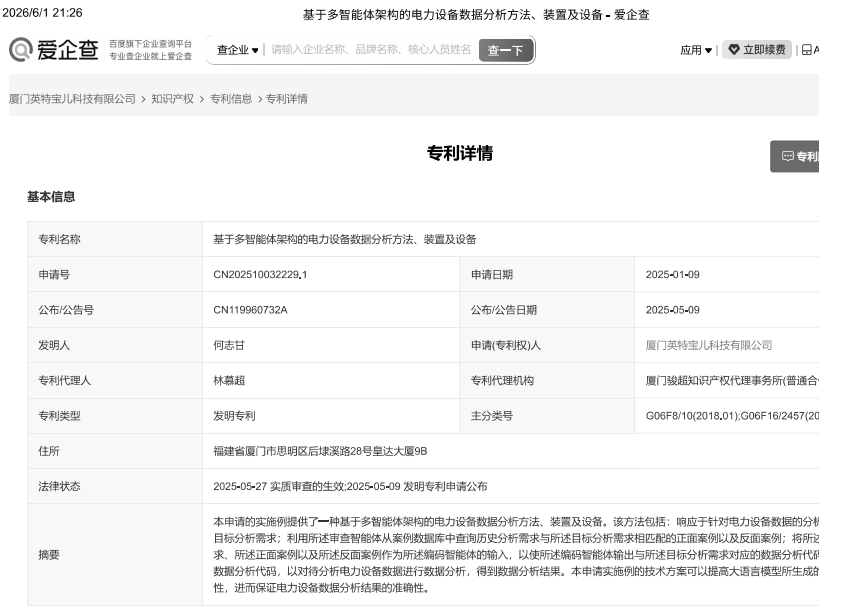Image resolution: width=842 pixels, height=611 pixels.
Task: Select patent name cell value text
Action: point(345,239)
